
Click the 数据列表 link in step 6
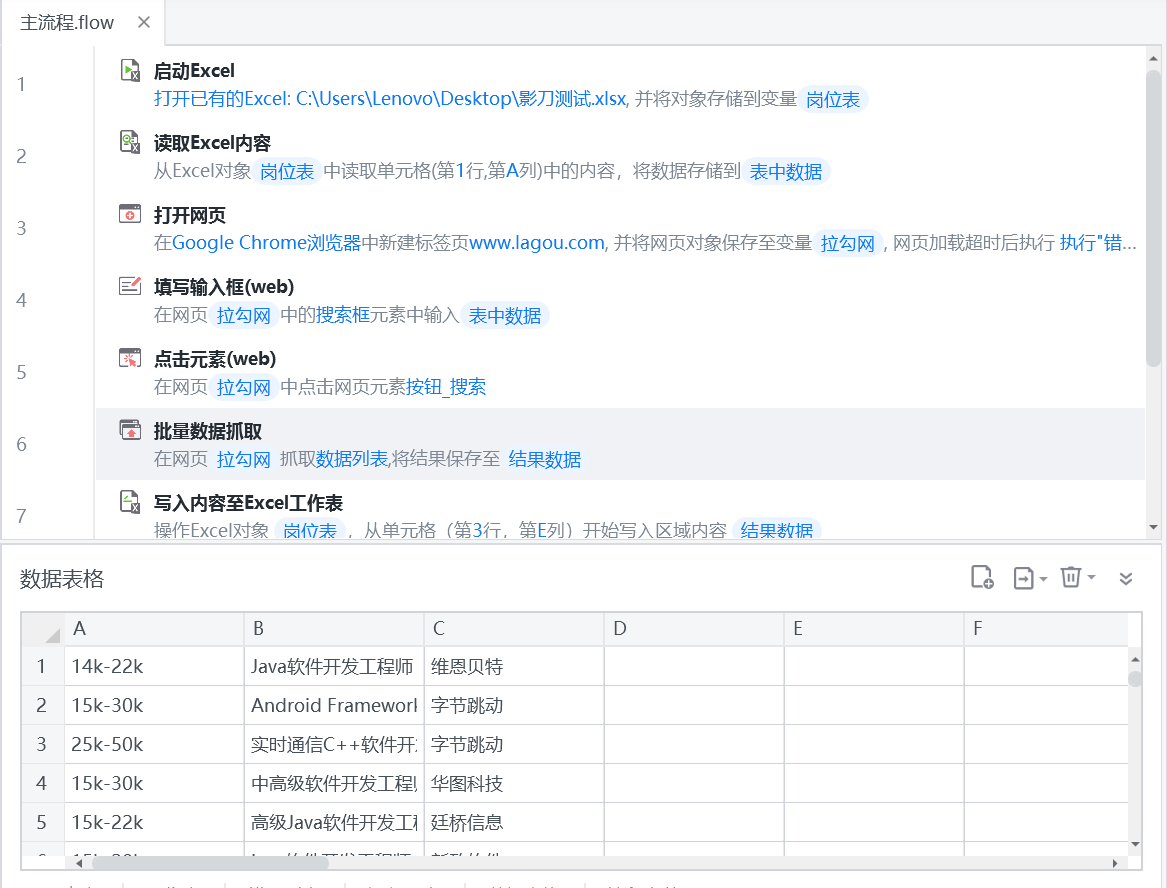point(352,459)
